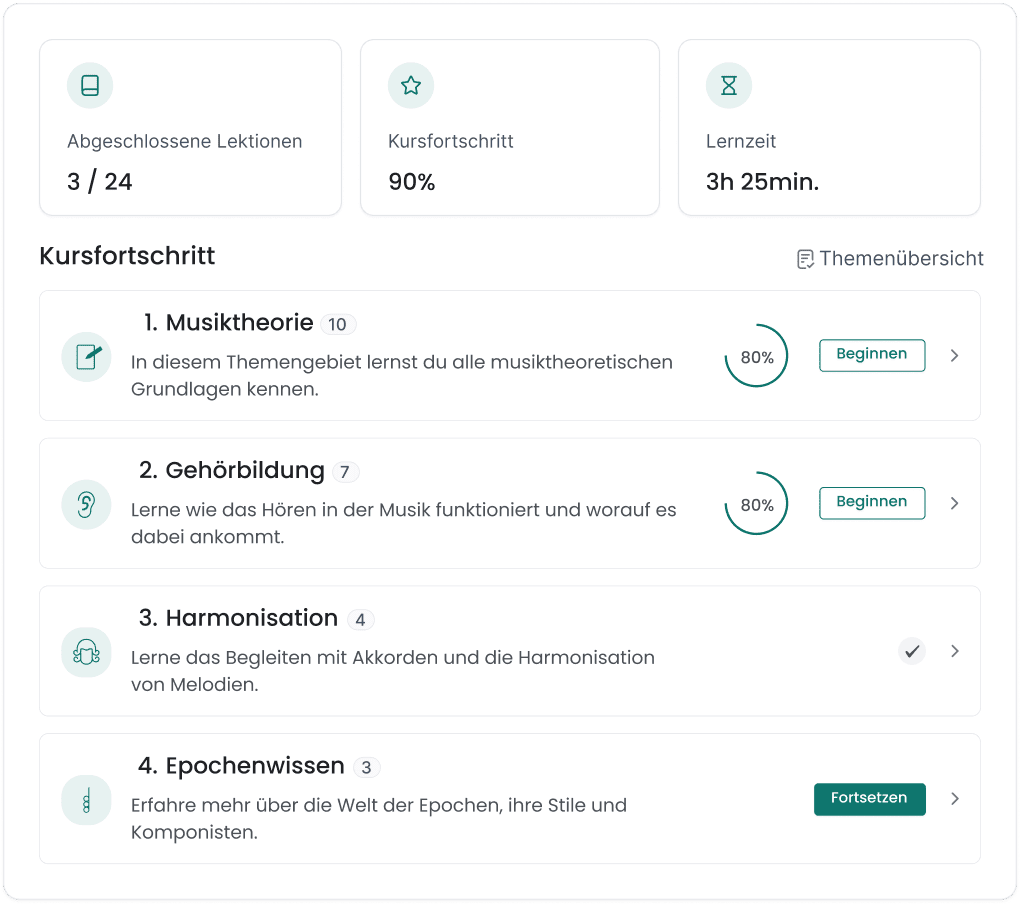Click the book icon on Abgeschlossene Lektionen card

click(x=88, y=85)
